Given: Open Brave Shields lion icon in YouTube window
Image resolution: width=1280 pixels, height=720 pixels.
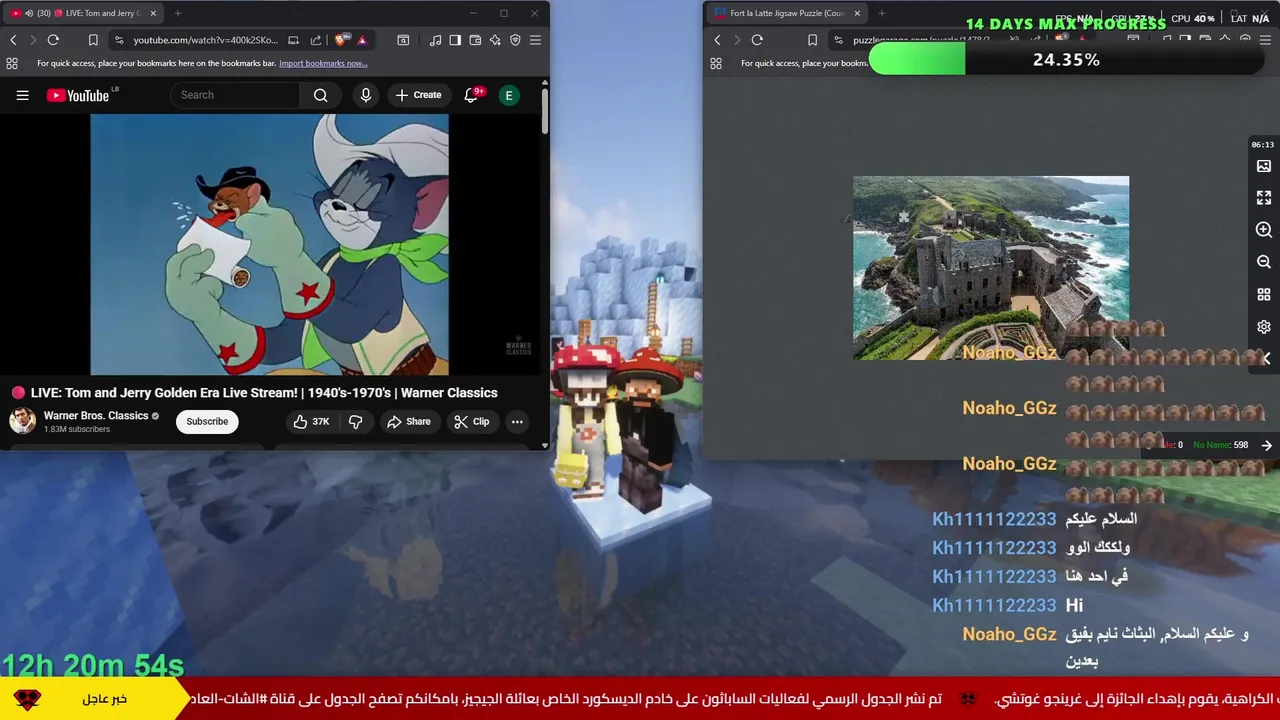Looking at the screenshot, I should [341, 40].
